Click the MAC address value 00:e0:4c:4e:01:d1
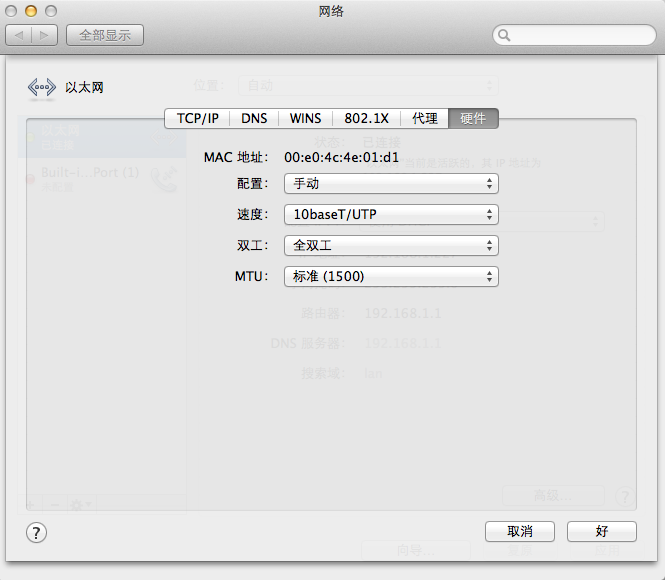This screenshot has width=665, height=580. click(341, 157)
